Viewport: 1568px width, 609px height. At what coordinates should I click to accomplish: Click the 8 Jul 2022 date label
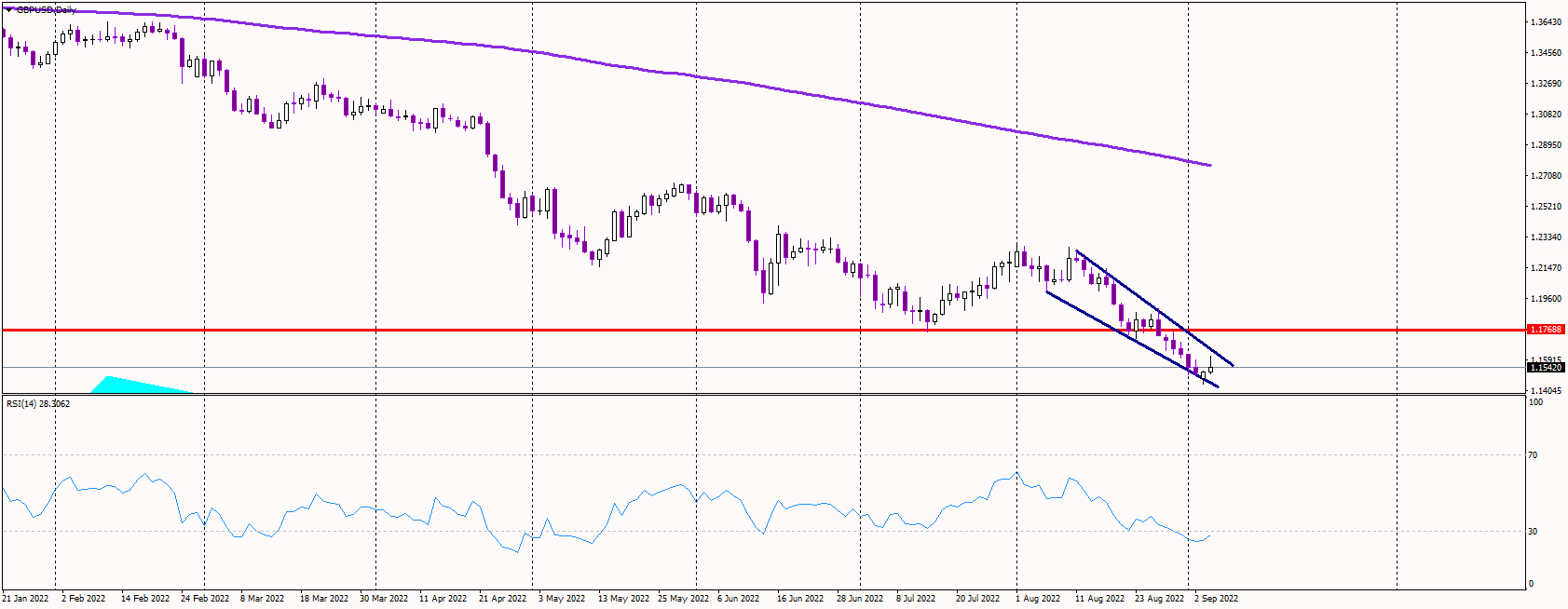pos(916,599)
